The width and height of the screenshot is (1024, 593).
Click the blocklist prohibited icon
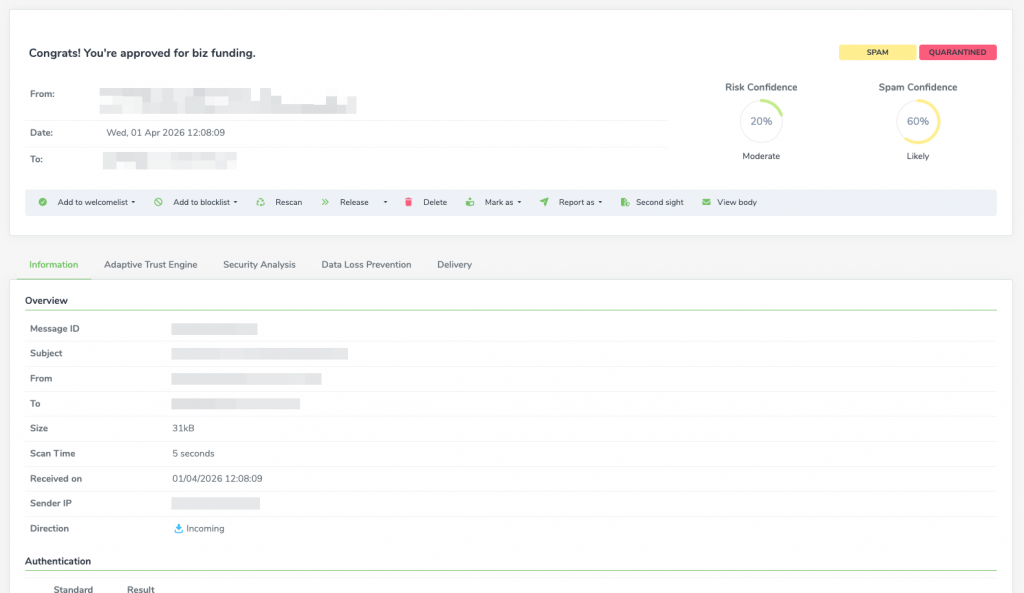coord(158,202)
